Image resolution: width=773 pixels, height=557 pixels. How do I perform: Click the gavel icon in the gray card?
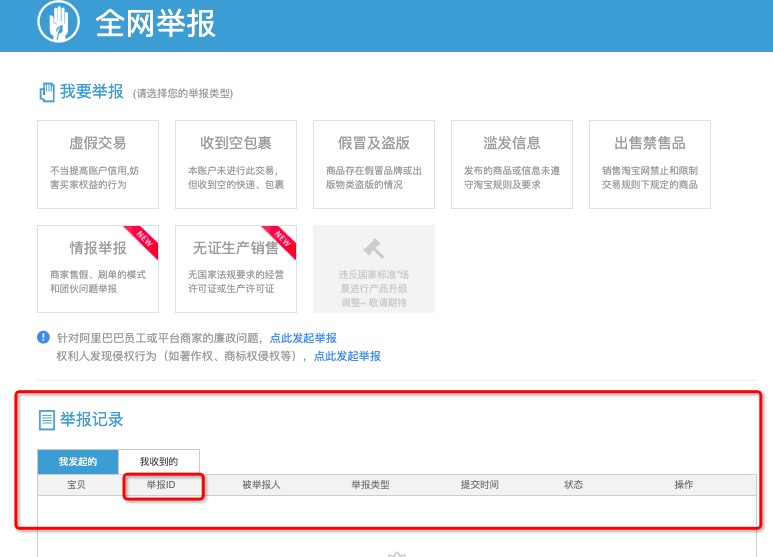374,248
